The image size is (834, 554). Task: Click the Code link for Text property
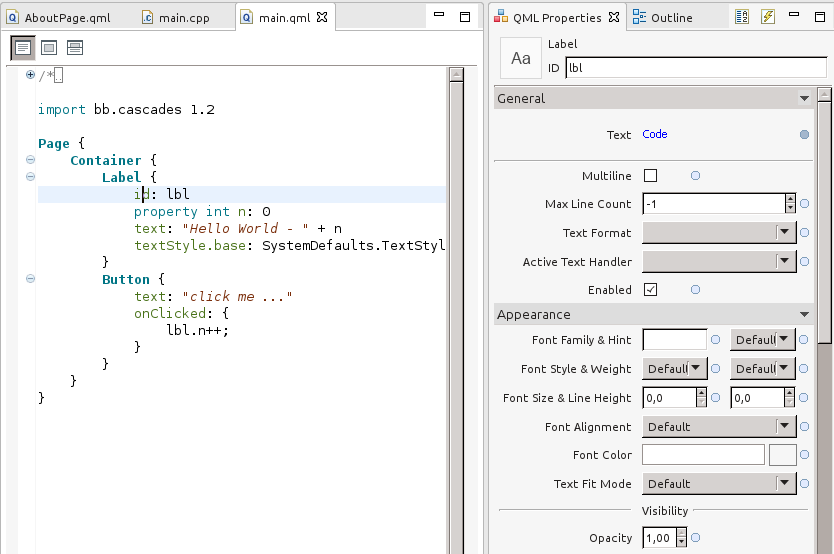point(655,135)
